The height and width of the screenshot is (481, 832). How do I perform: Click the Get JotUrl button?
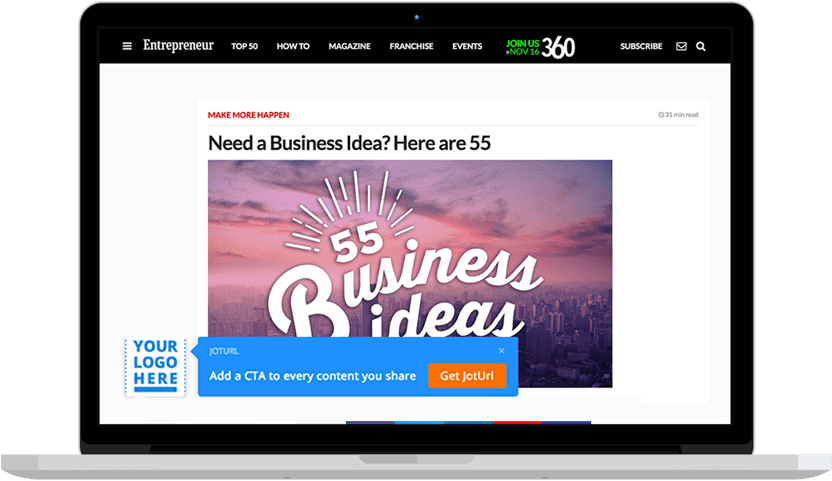click(x=467, y=376)
